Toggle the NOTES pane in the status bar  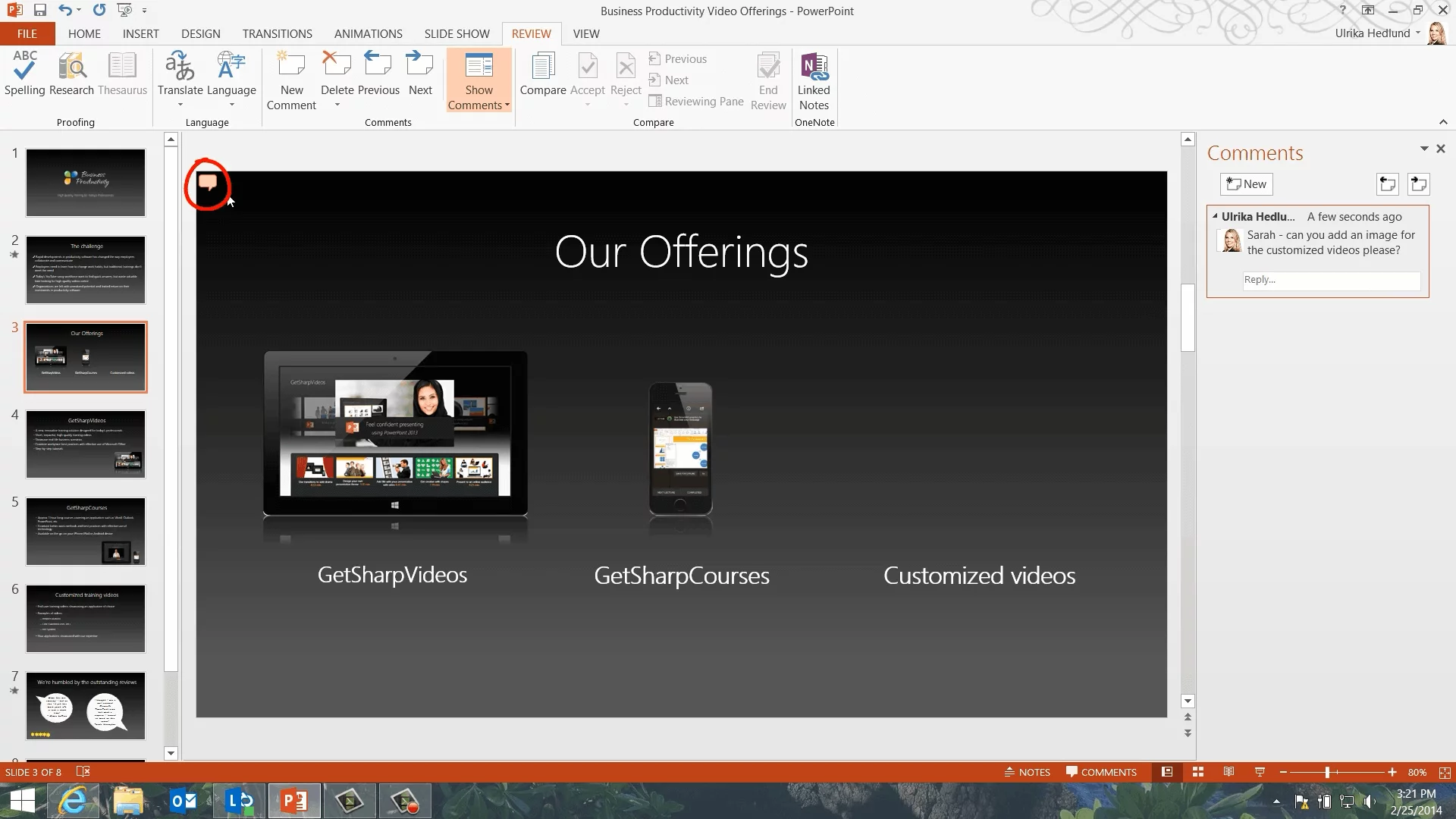click(1028, 772)
